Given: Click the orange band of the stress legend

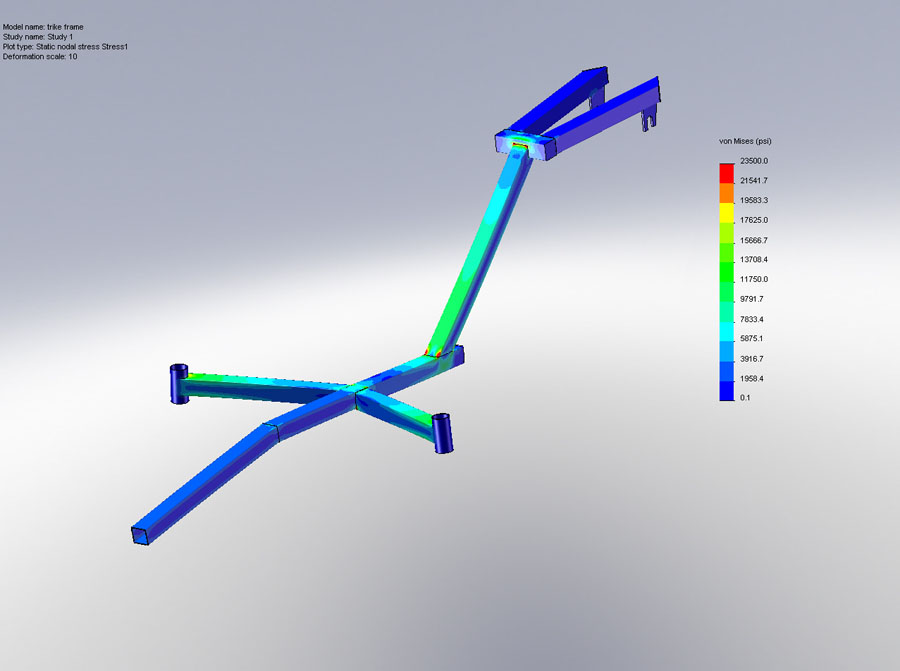Looking at the screenshot, I should (727, 193).
